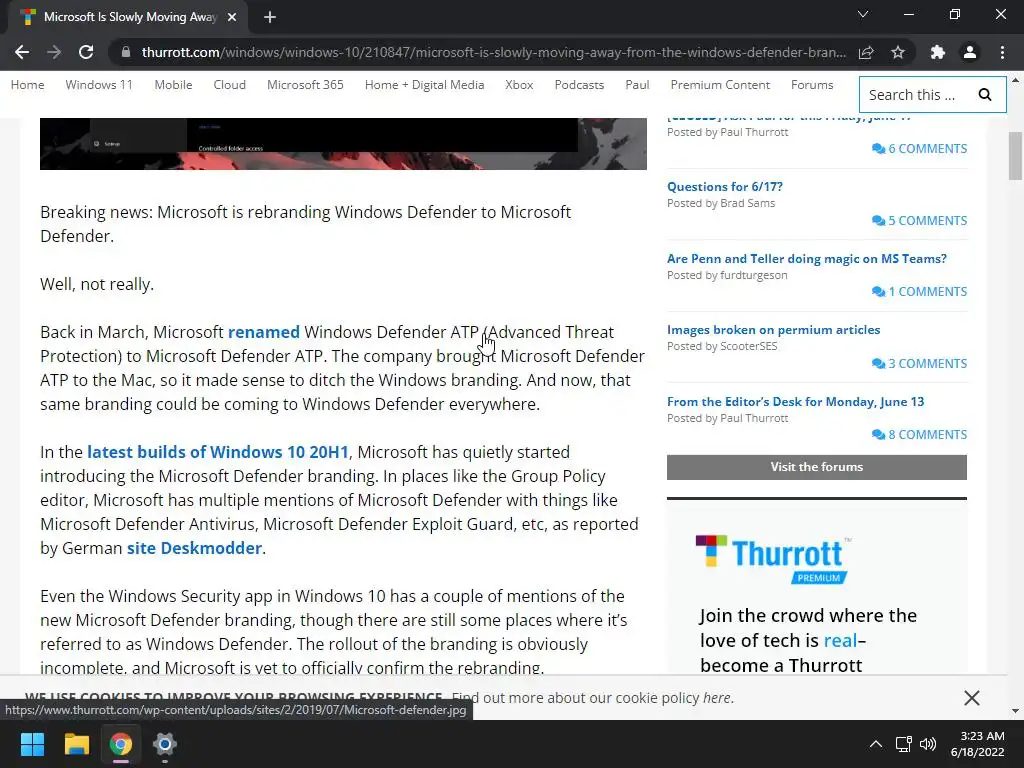Open the Podcasts section
1024x768 pixels.
[x=579, y=85]
